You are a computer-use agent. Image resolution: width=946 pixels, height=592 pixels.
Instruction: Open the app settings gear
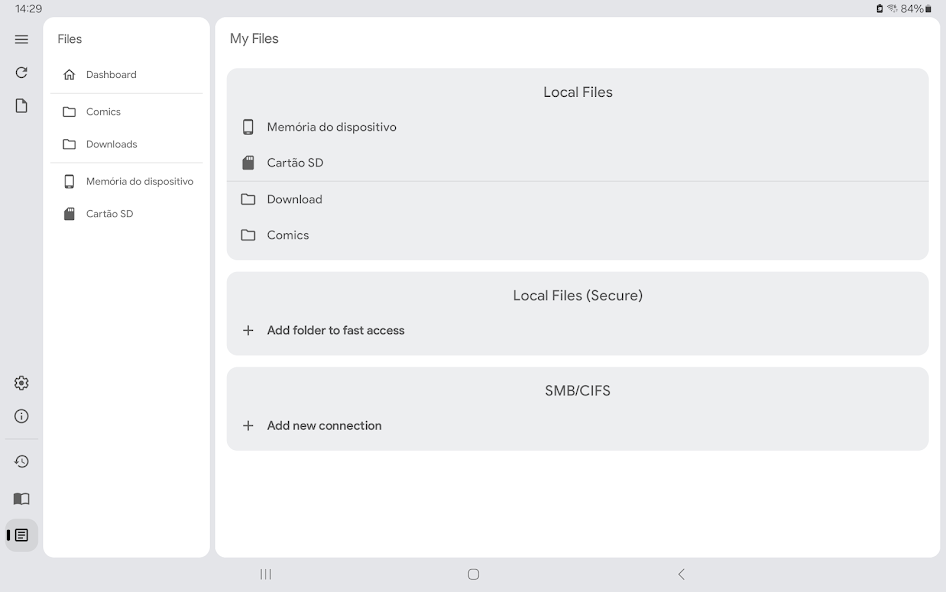click(21, 382)
